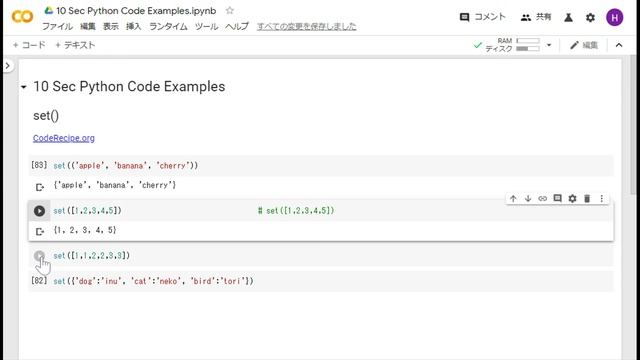Open the 編集 menu in menu bar
Image resolution: width=640 pixels, height=360 pixels.
click(x=87, y=27)
